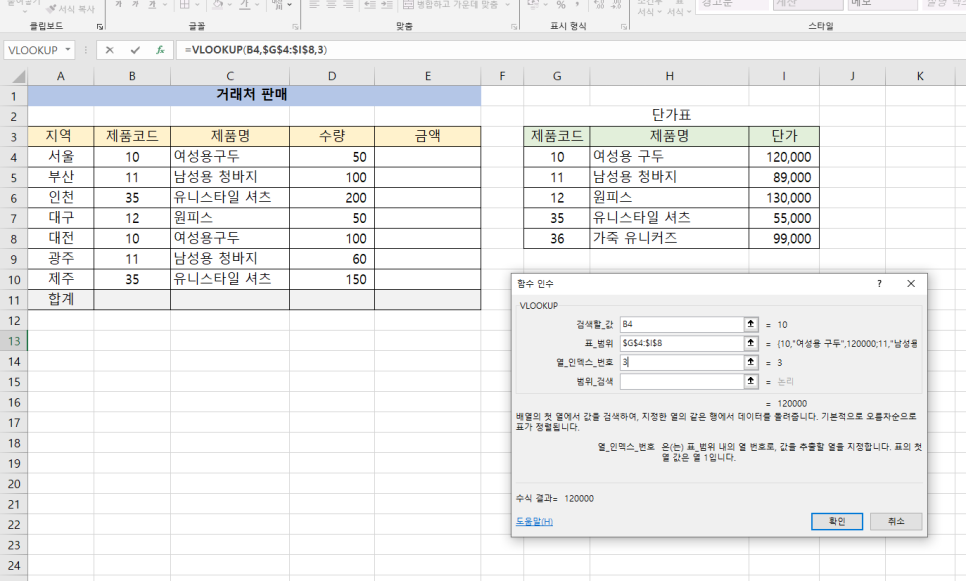The width and height of the screenshot is (966, 581).
Task: Open the 클립보드 group dialog launcher
Action: (100, 26)
